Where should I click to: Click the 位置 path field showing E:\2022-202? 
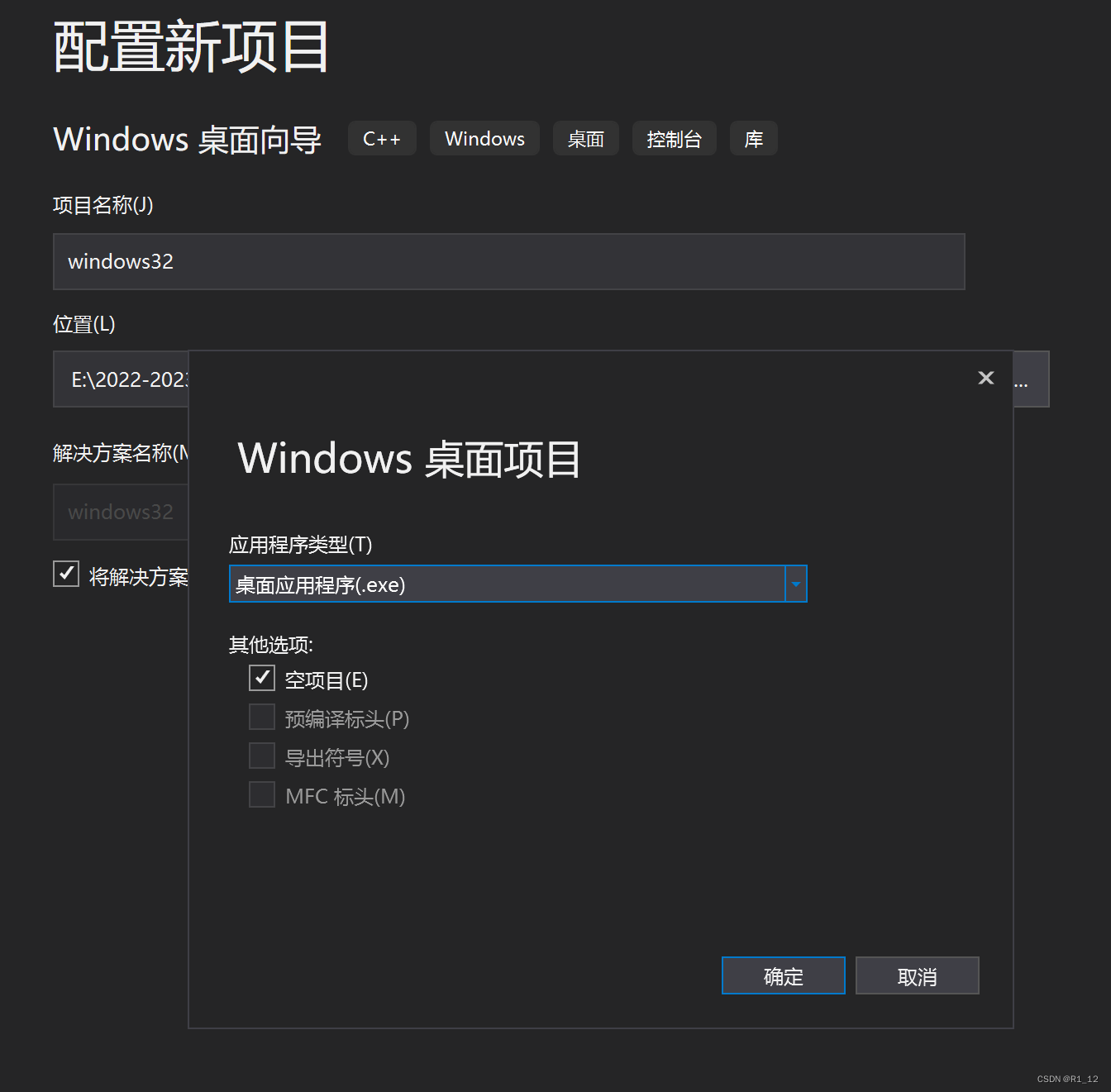coord(121,379)
